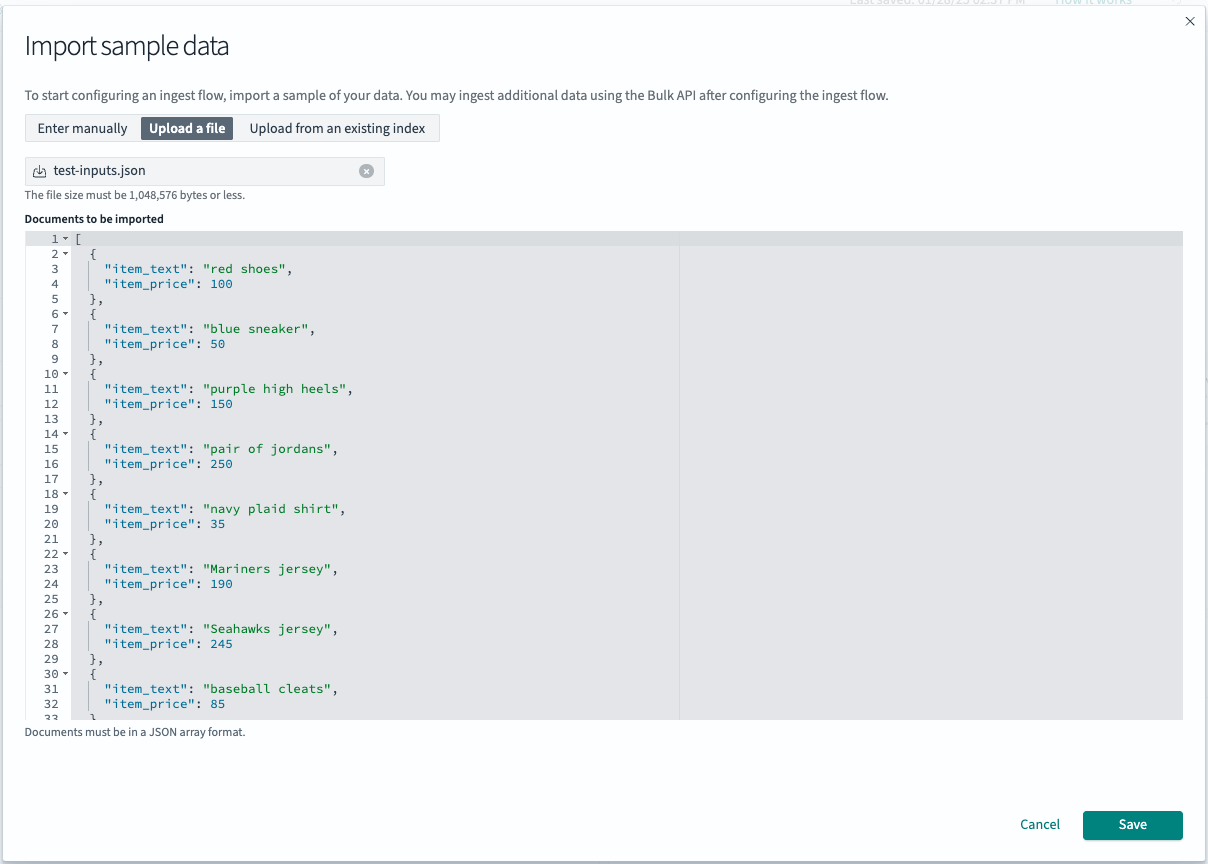Collapse the object fold arrow on line 26
The height and width of the screenshot is (864, 1208).
click(x=66, y=614)
